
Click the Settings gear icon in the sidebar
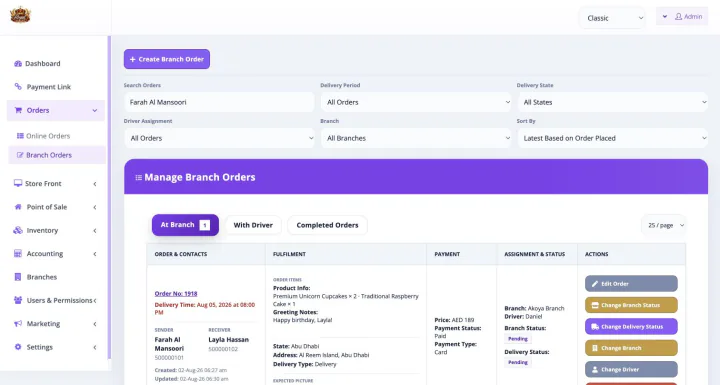tap(18, 347)
